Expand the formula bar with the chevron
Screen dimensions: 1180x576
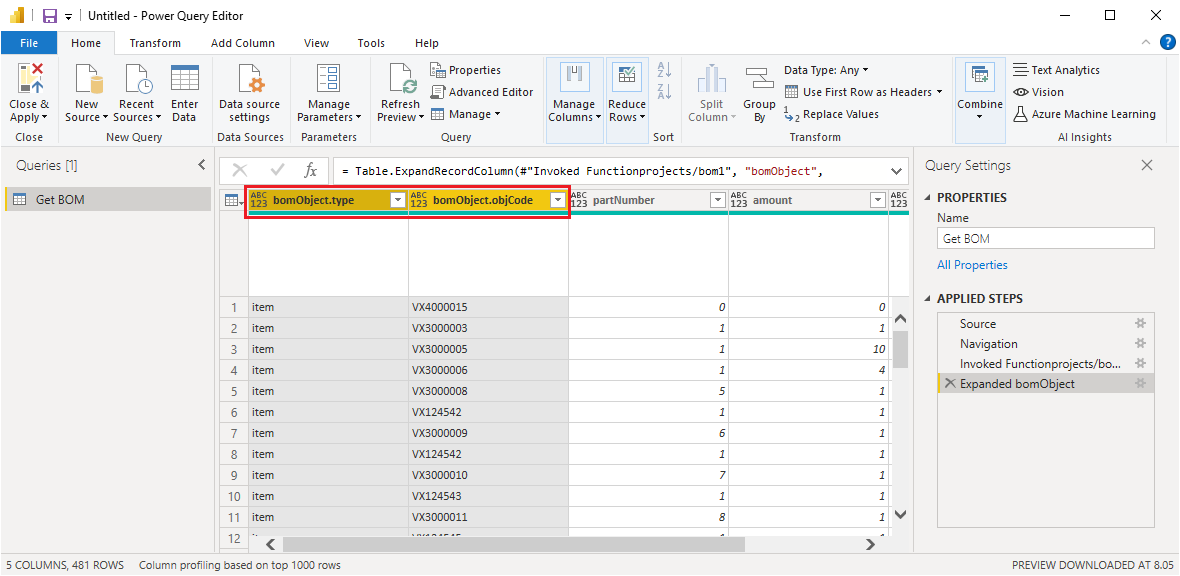[895, 171]
